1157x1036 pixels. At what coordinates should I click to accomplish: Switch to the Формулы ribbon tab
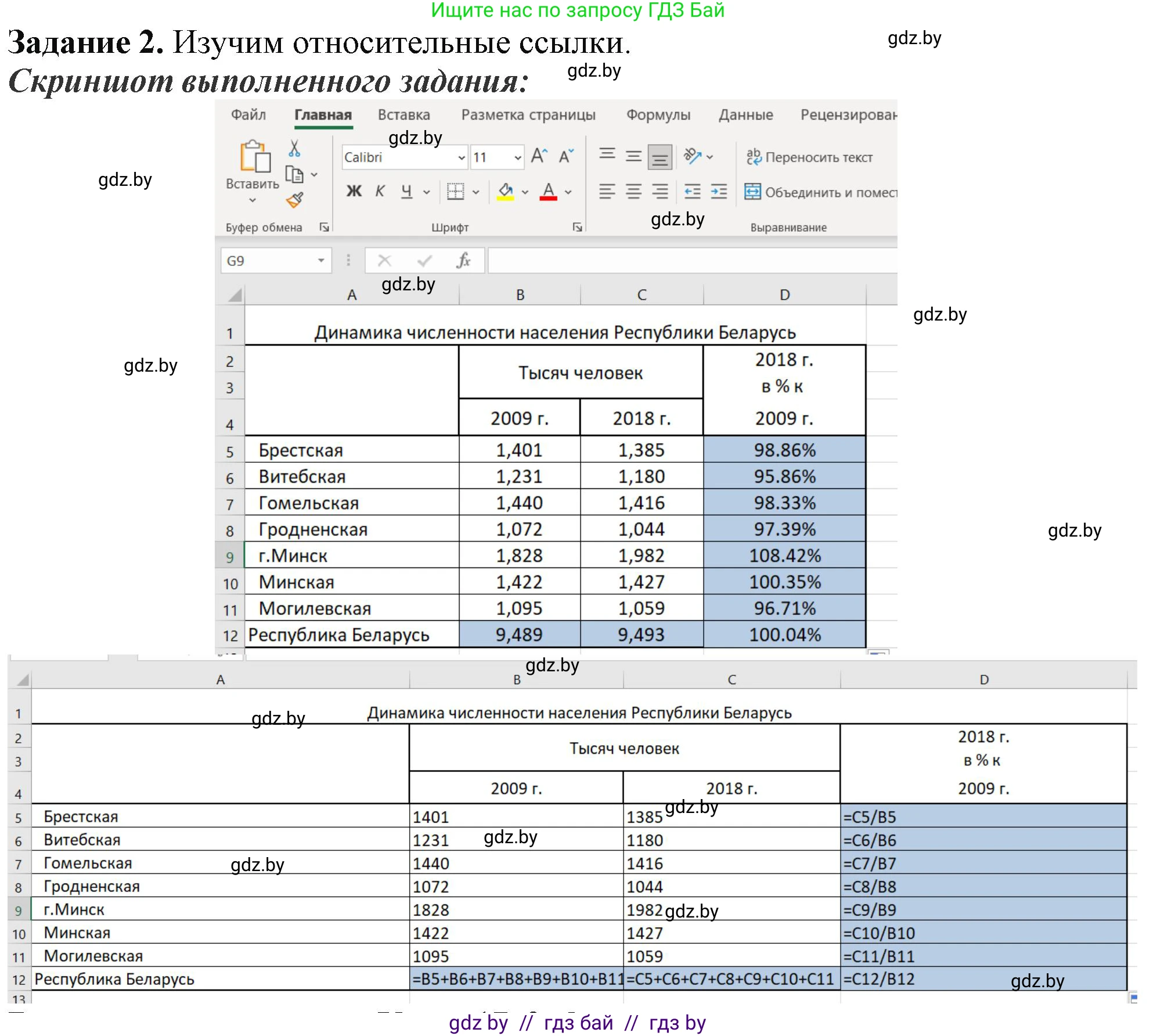pos(658,115)
